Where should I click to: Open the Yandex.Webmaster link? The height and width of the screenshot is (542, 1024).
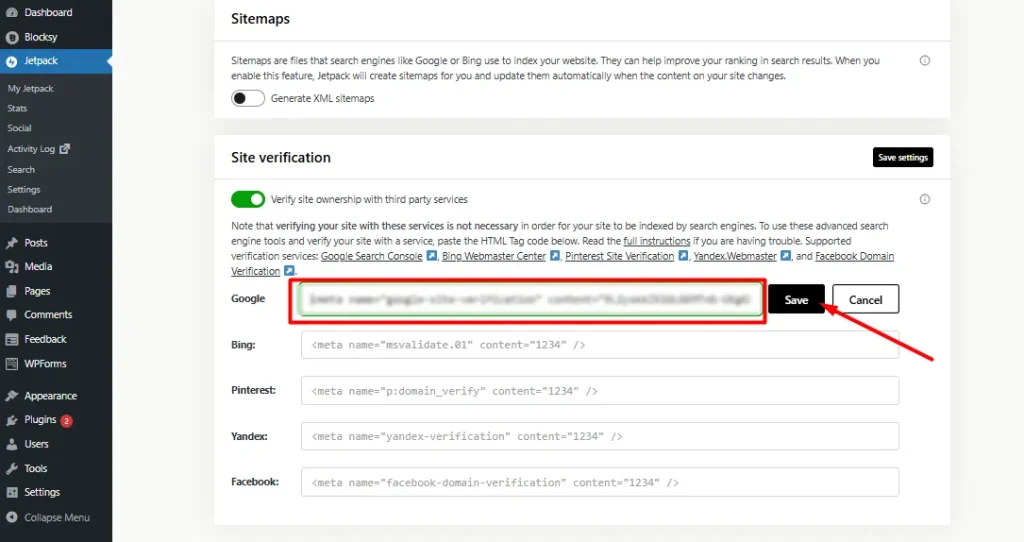pyautogui.click(x=735, y=256)
